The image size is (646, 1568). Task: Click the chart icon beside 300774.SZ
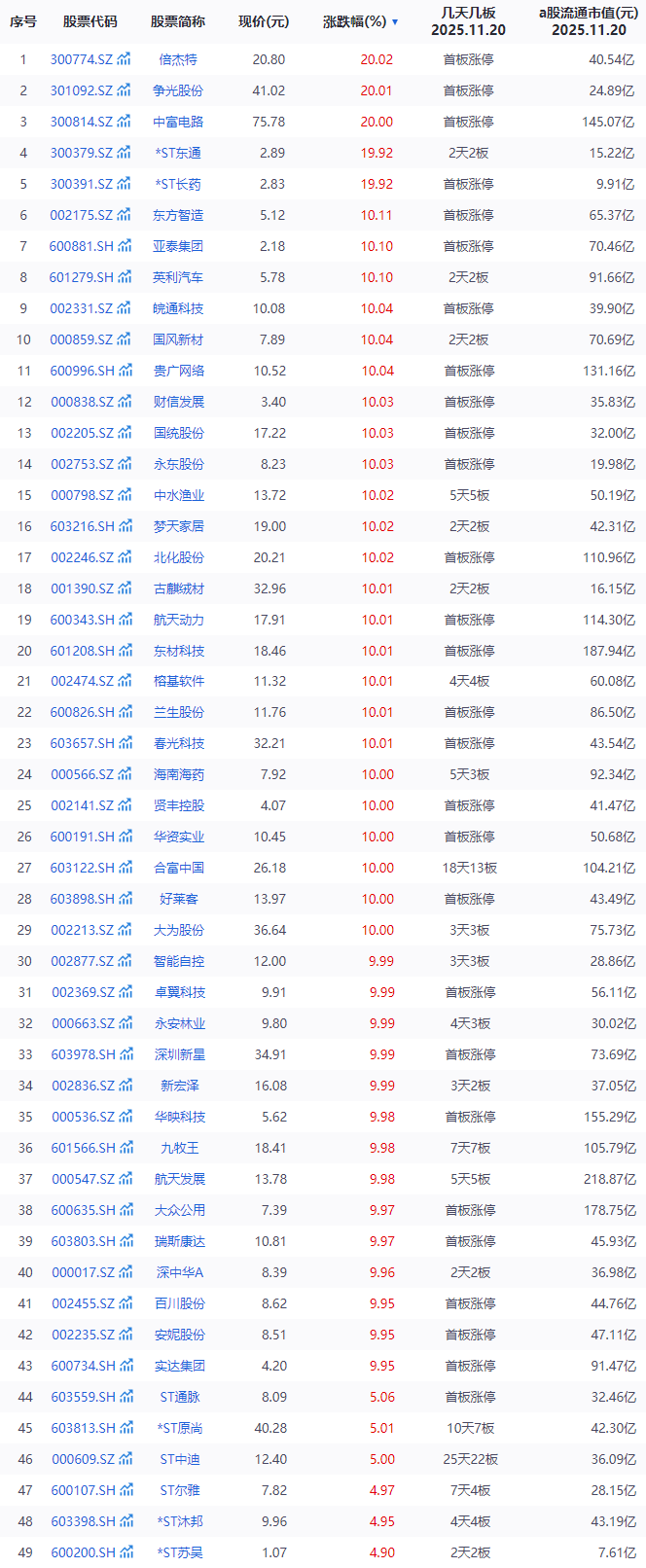[x=125, y=59]
